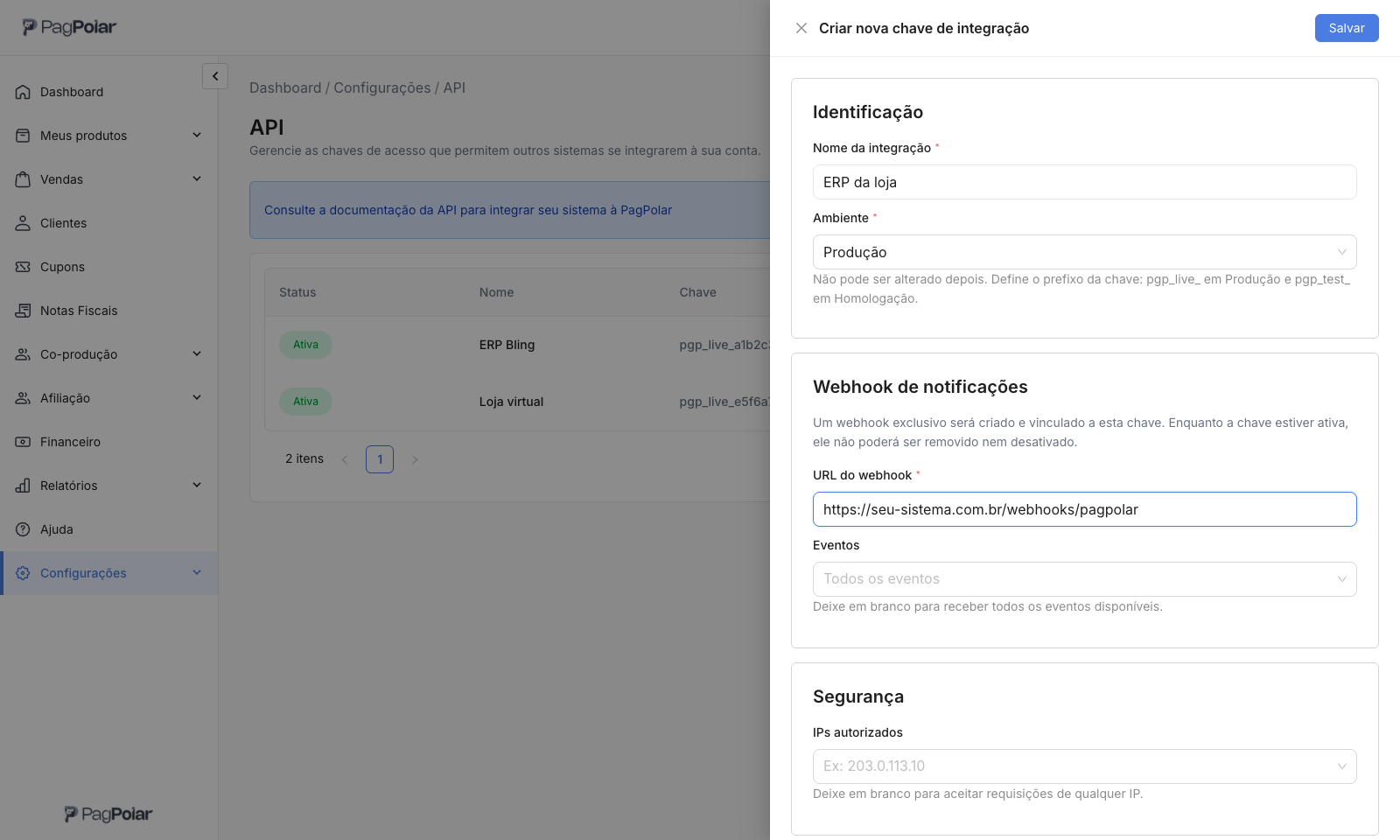Open Cupons menu item
Screen dimensions: 1400x840
tap(108, 267)
